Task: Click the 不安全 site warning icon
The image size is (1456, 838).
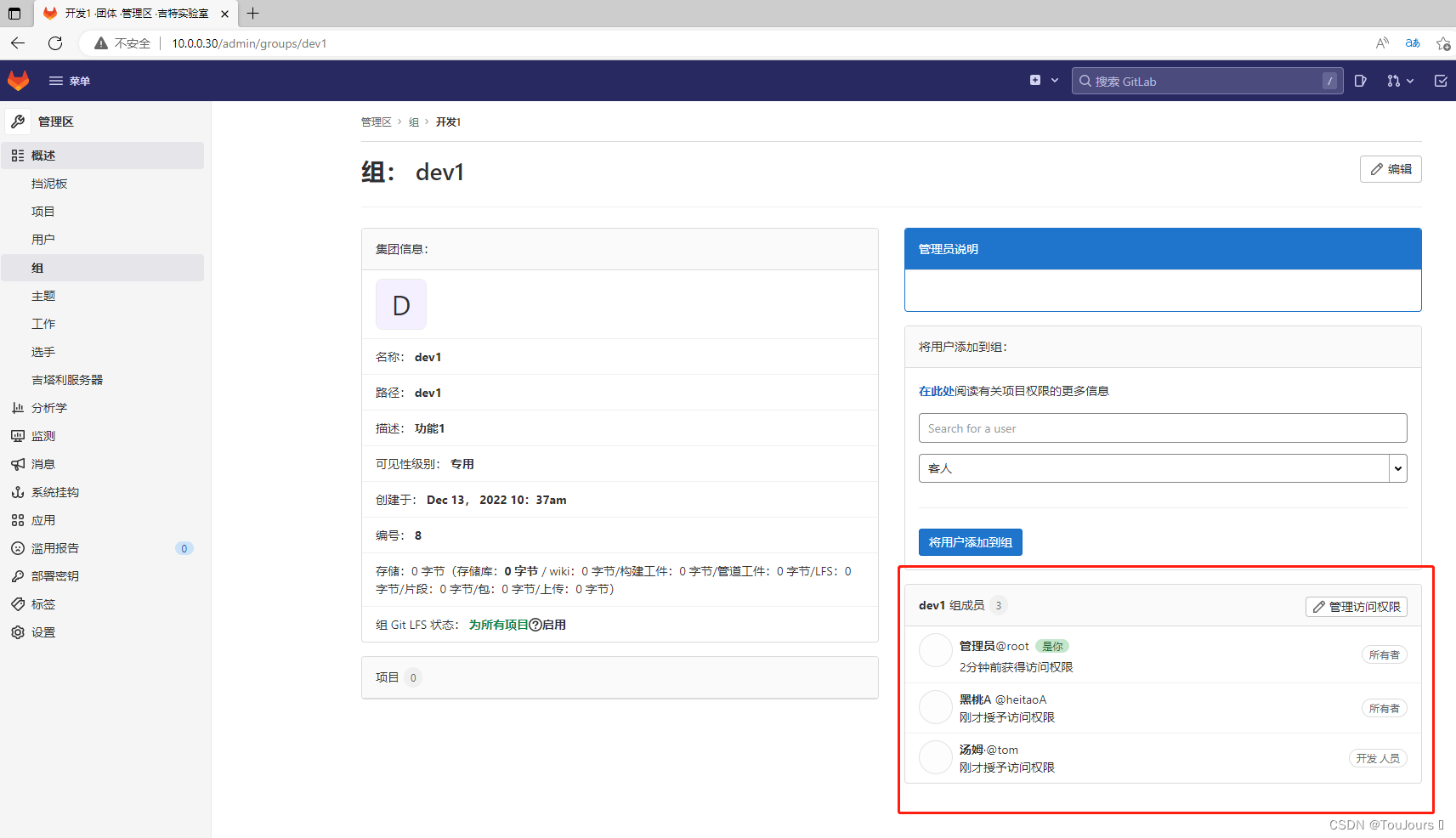Action: tap(101, 43)
